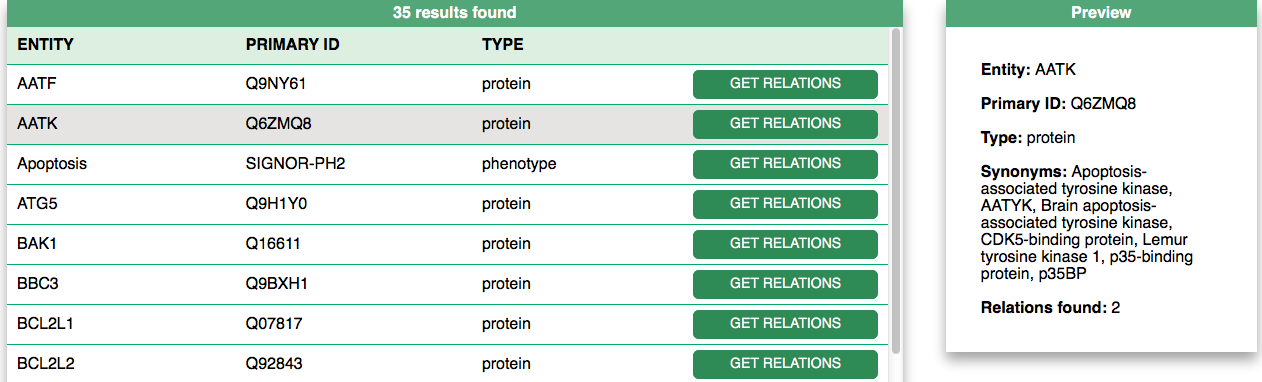Screen dimensions: 1262x382
Task: Select the AATF entity row
Action: pos(448,84)
